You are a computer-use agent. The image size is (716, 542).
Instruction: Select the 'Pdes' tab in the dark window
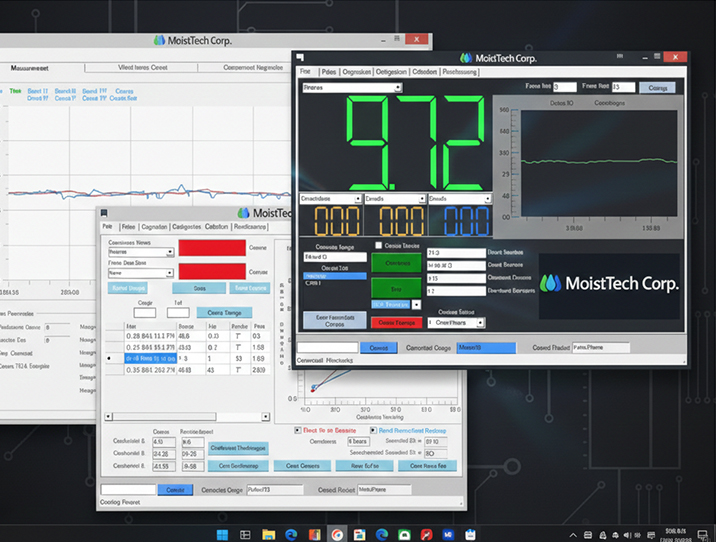click(x=328, y=72)
